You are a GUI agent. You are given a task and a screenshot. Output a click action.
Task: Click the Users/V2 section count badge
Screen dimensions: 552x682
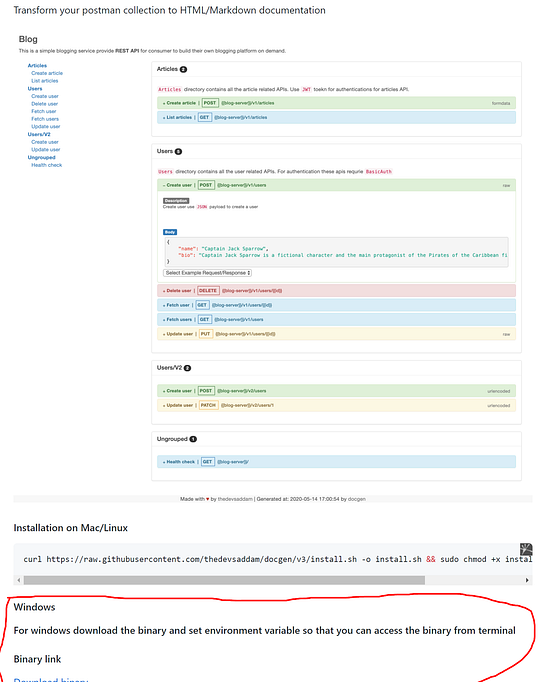coord(187,368)
